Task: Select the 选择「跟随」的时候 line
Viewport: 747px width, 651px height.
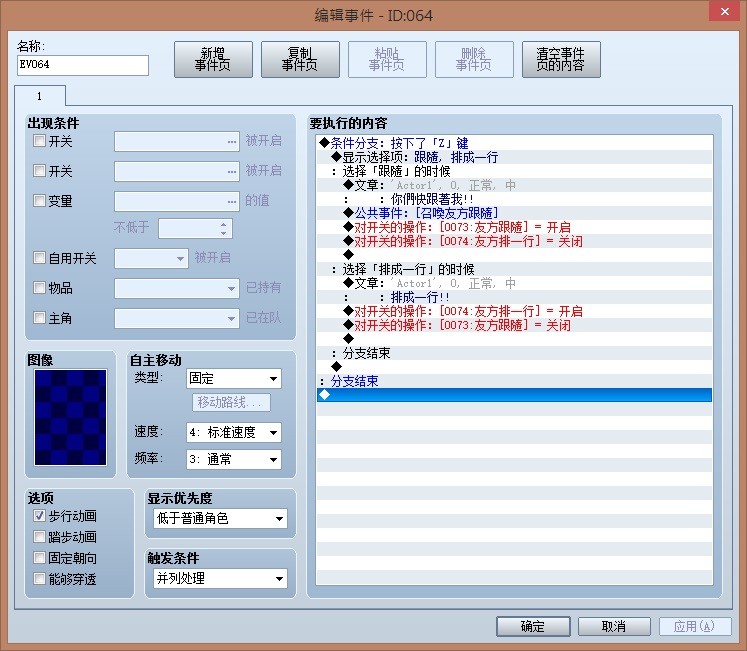Action: (x=515, y=171)
